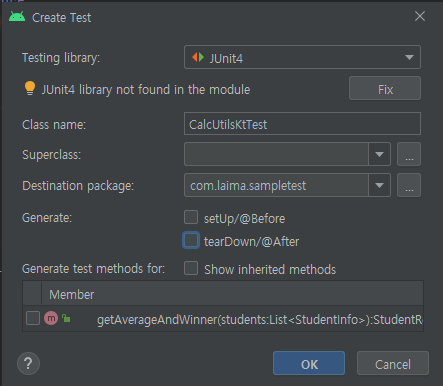Open the Testing library dropdown
This screenshot has height=386, width=443.
point(302,57)
